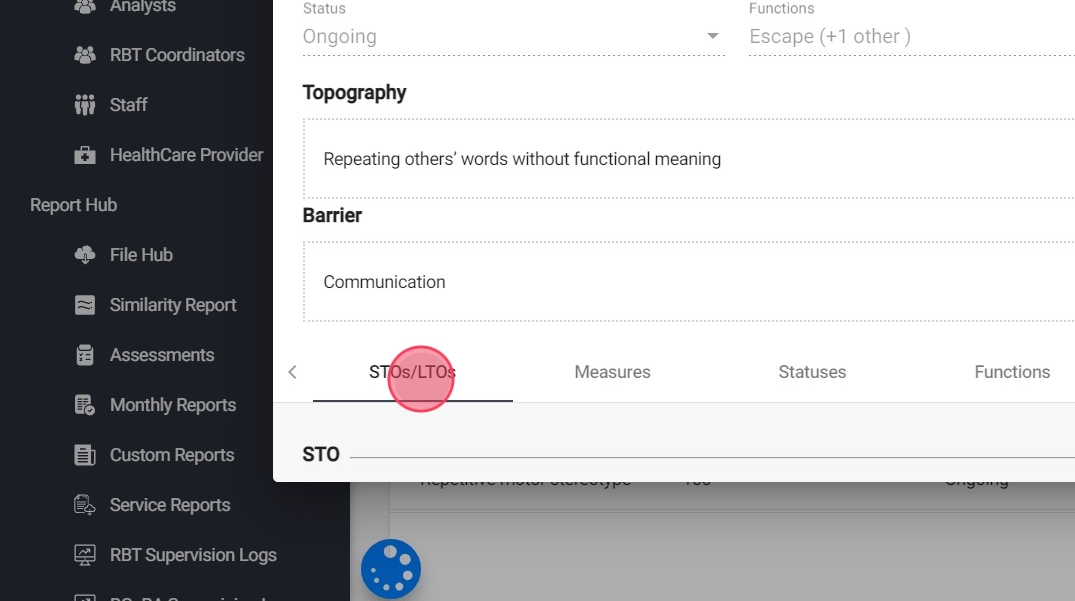The image size is (1075, 601).
Task: Open the Status dropdown showing Ongoing
Action: 512,37
